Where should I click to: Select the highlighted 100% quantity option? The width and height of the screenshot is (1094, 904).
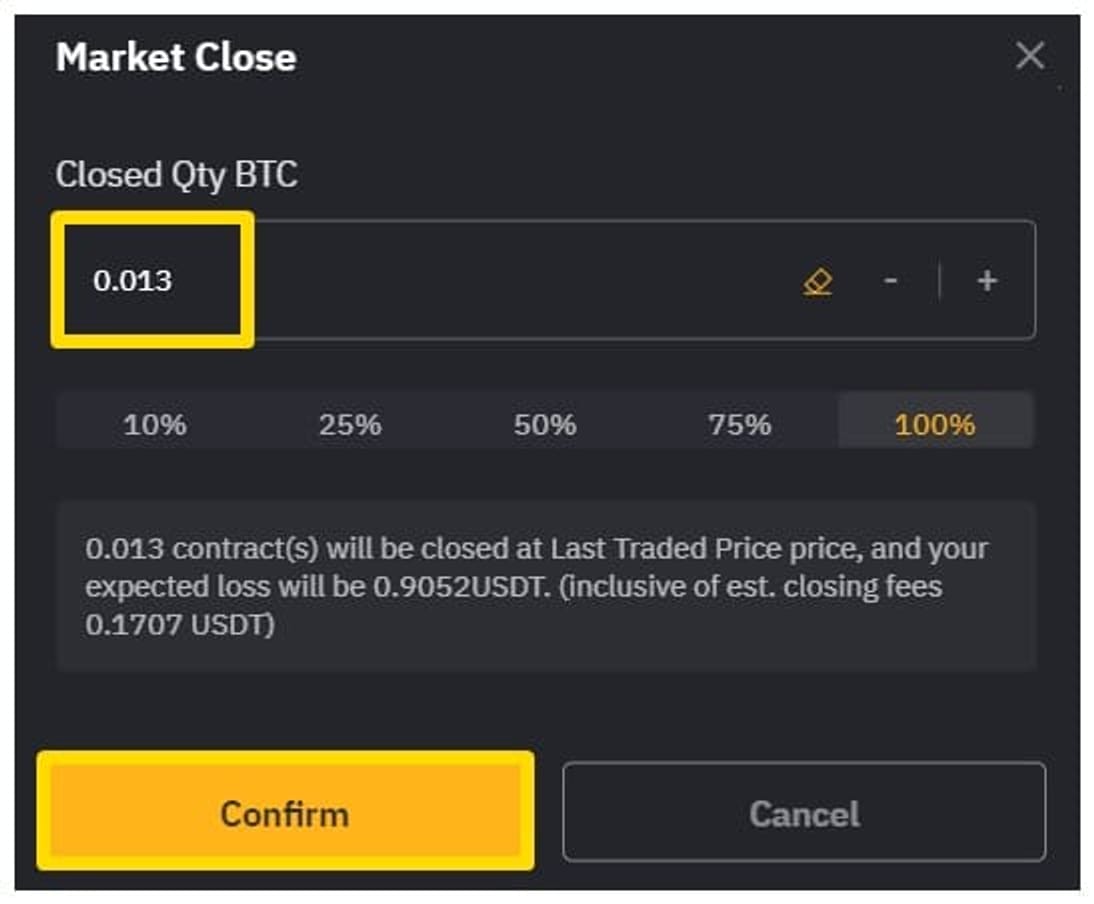click(x=935, y=424)
